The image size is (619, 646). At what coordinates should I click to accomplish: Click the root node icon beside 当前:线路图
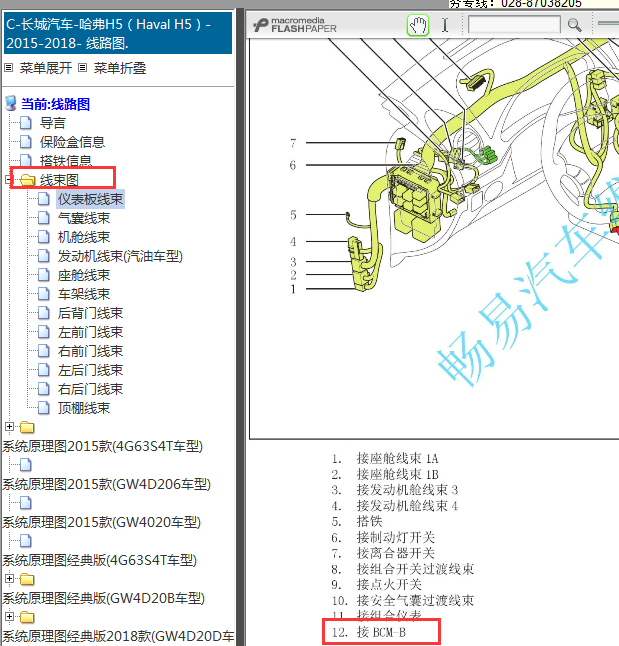[x=11, y=104]
